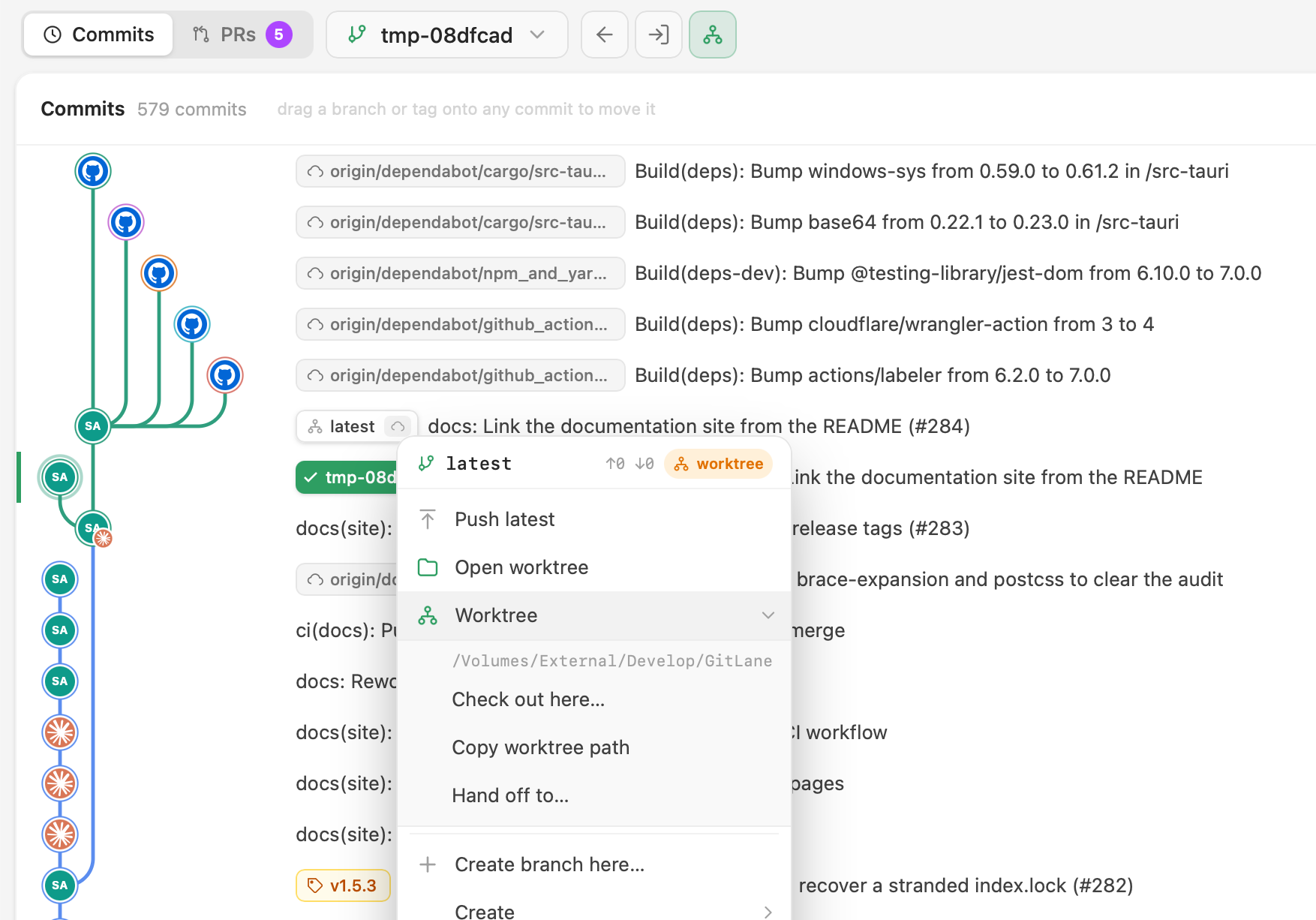
Task: Select actions/labeler bump commit avatar node
Action: pyautogui.click(x=225, y=375)
